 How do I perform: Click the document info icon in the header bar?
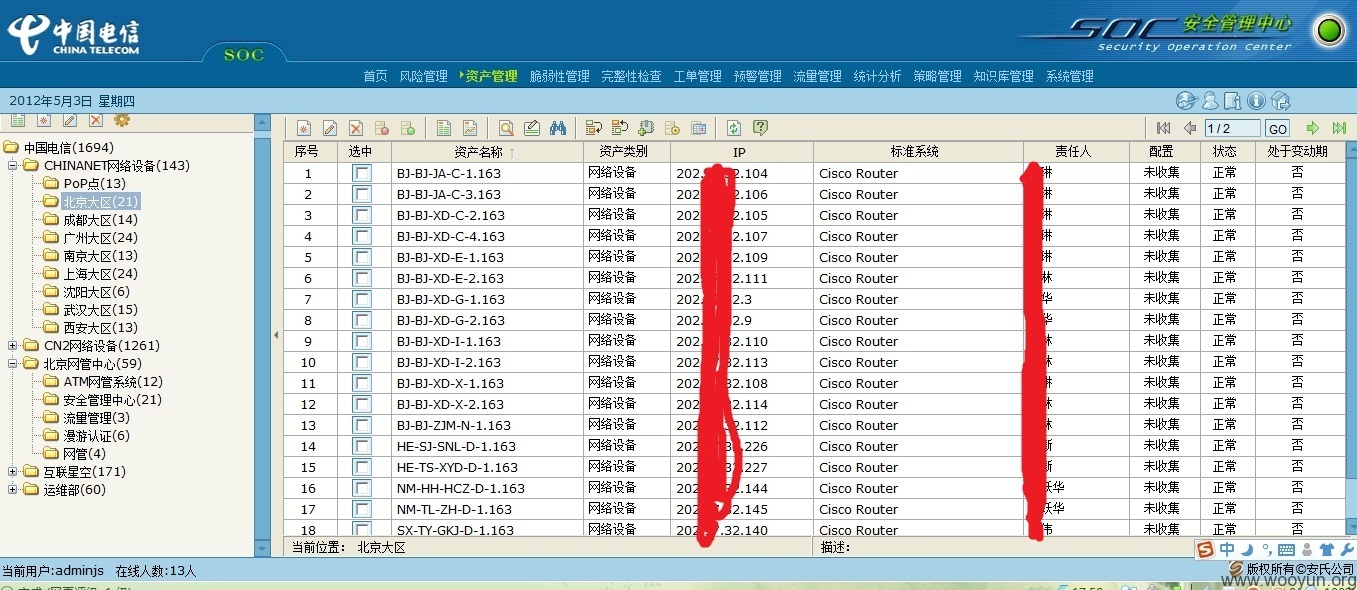1233,100
